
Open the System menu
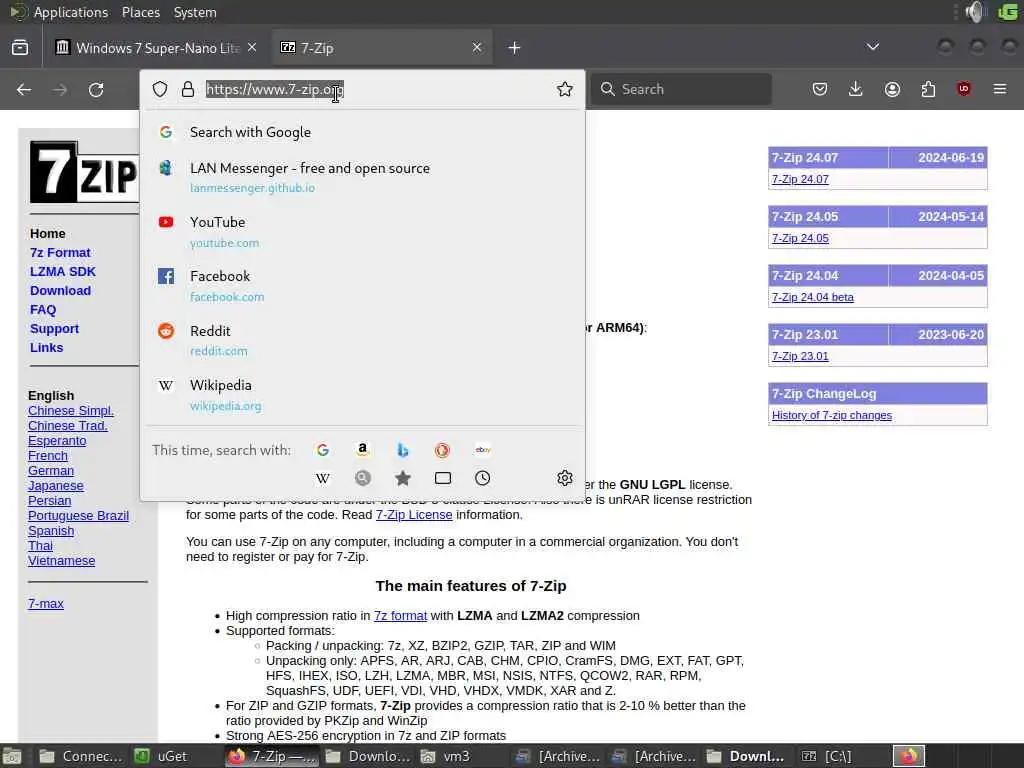[x=195, y=12]
